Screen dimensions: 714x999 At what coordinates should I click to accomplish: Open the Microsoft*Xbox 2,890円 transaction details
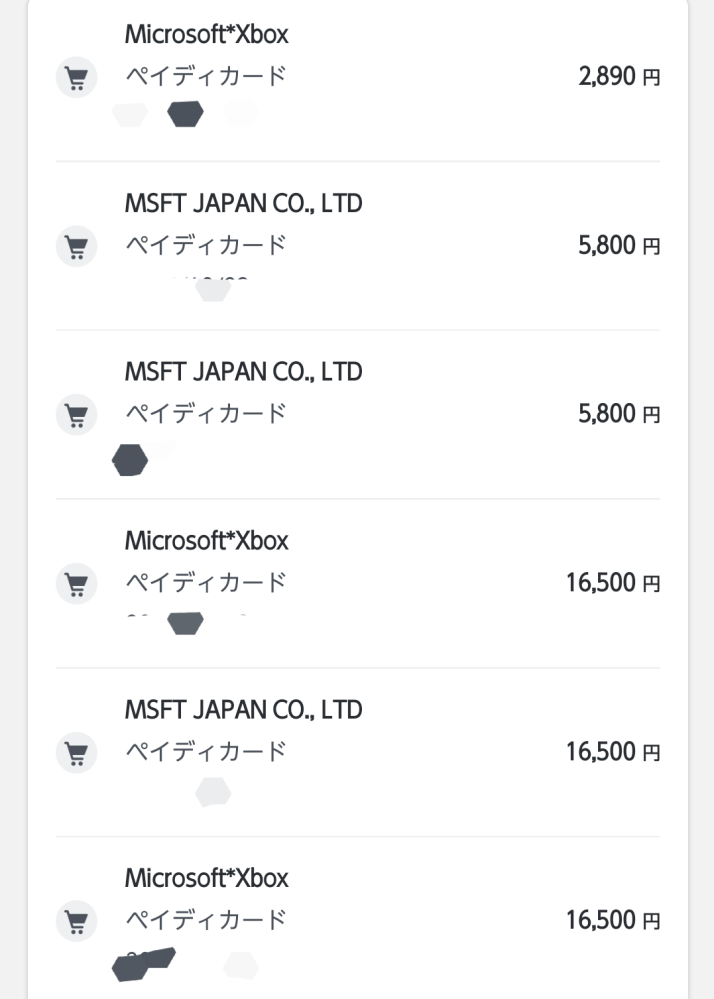tap(205, 34)
